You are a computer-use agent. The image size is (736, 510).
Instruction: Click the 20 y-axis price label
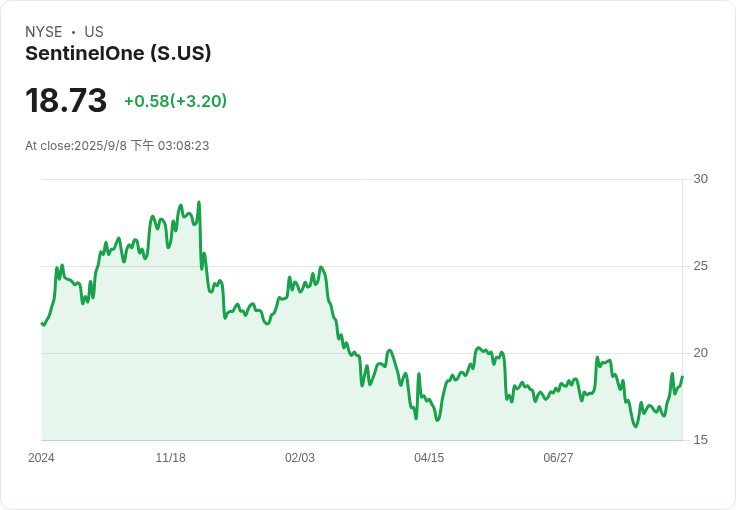[700, 353]
